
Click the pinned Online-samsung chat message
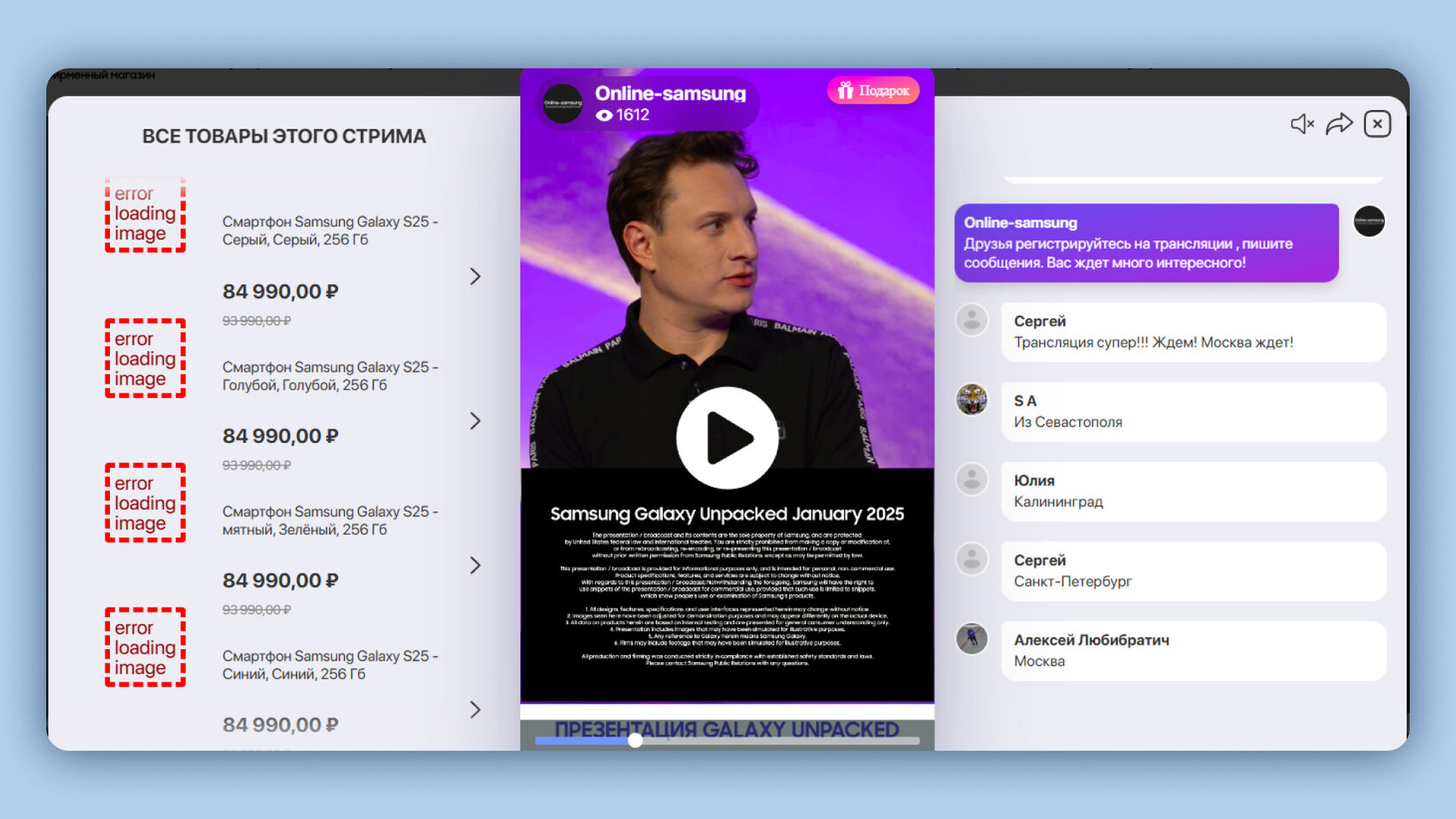tap(1147, 243)
